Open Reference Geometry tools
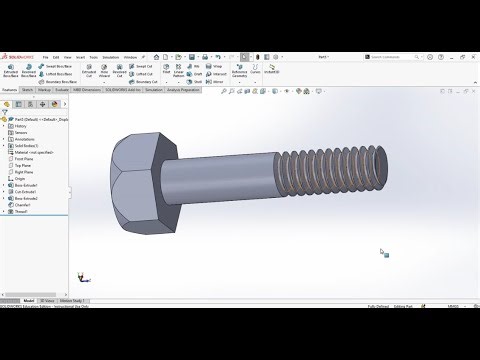 point(239,71)
